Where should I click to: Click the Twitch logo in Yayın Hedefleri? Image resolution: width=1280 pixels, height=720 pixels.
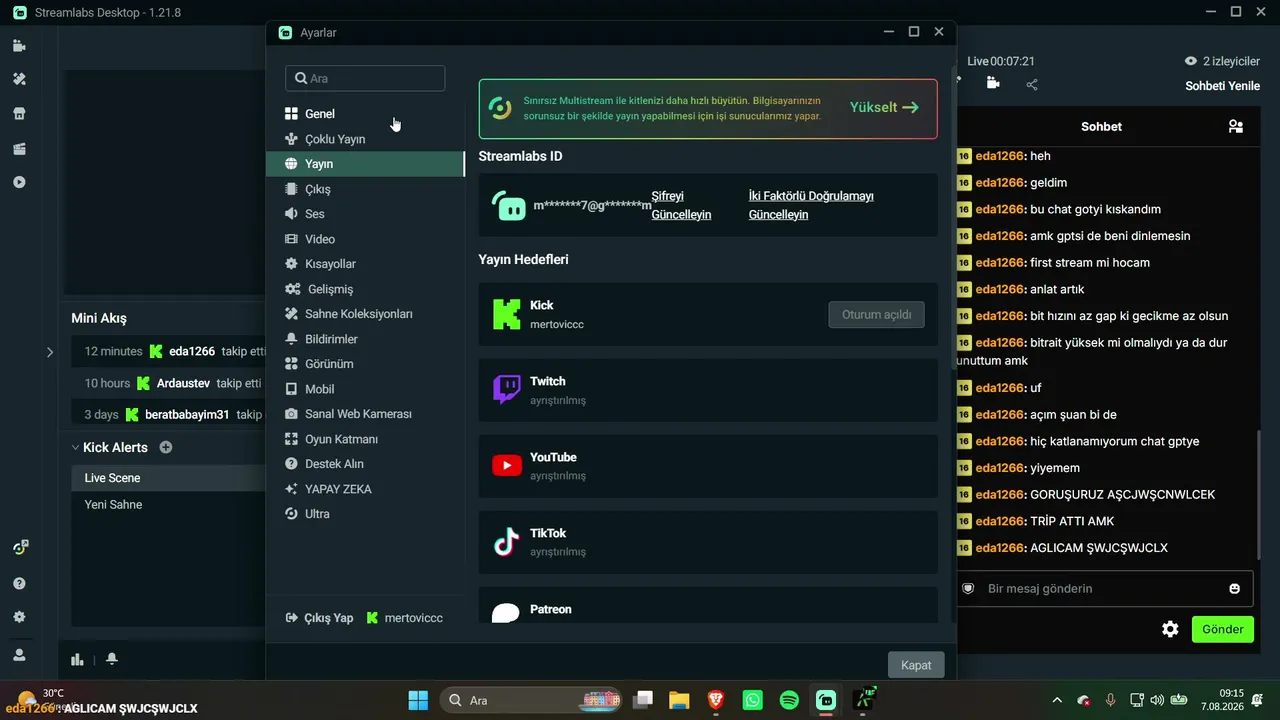(x=507, y=390)
